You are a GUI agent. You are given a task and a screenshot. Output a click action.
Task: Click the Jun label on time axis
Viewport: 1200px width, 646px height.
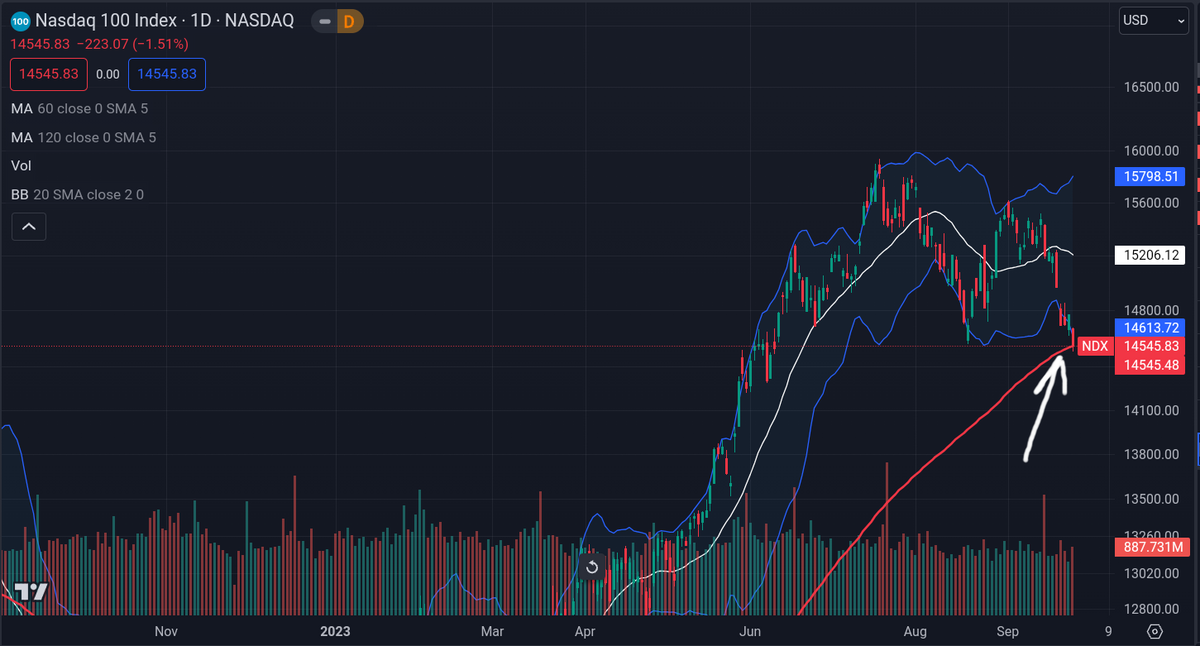749,631
